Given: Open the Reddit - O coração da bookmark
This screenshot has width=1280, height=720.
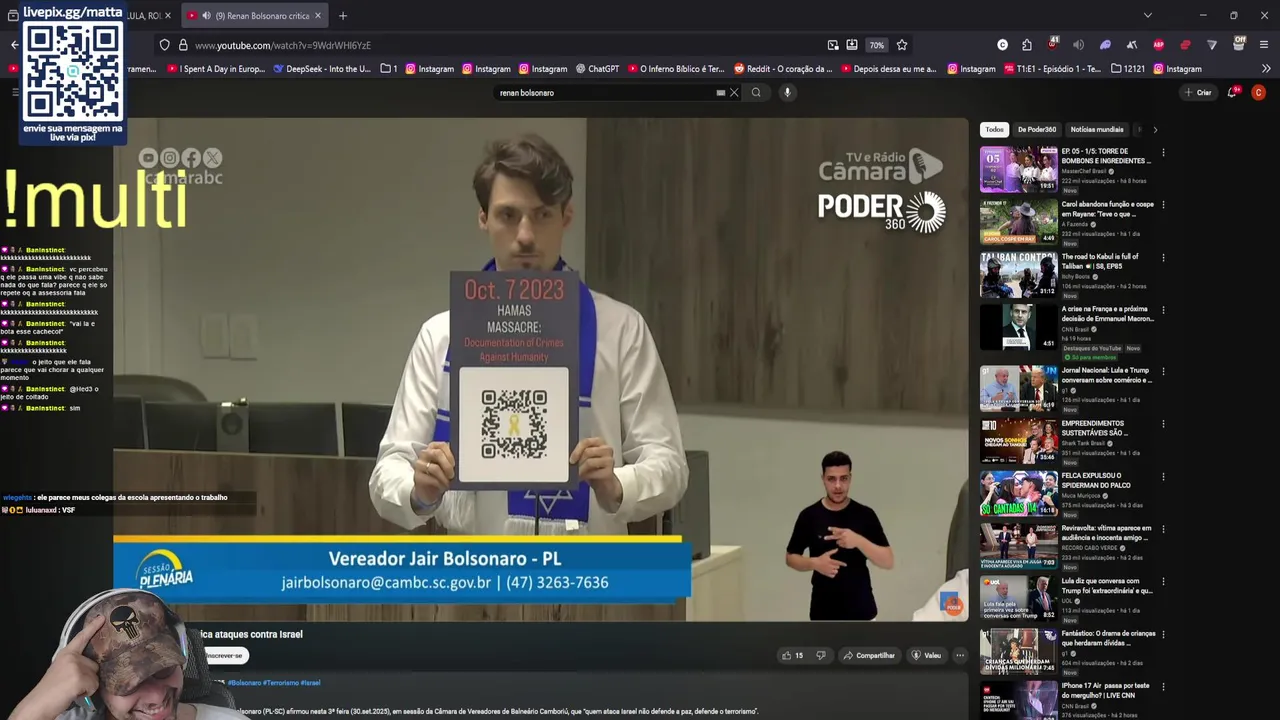Looking at the screenshot, I should [783, 69].
